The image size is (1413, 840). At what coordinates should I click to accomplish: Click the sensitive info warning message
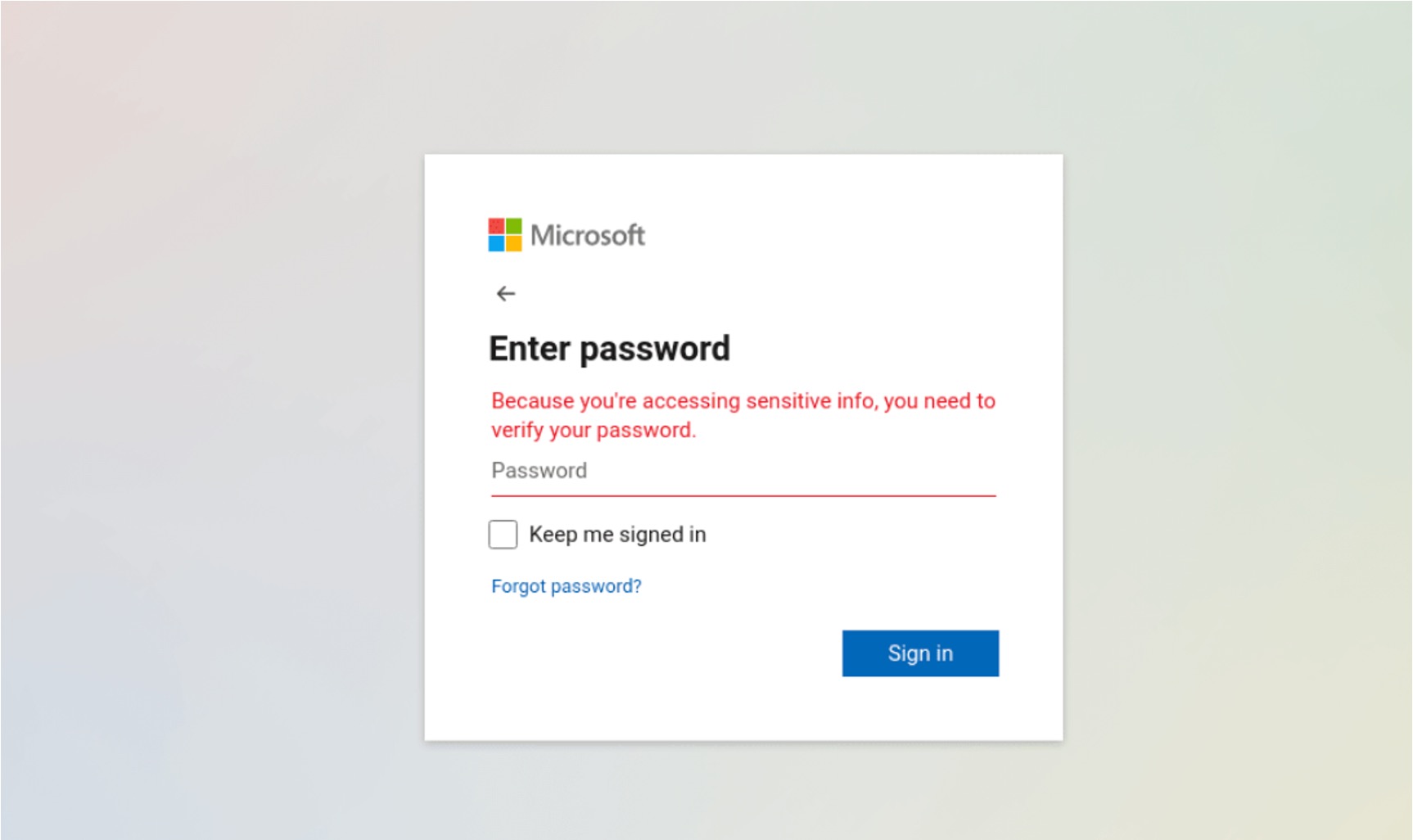(742, 414)
